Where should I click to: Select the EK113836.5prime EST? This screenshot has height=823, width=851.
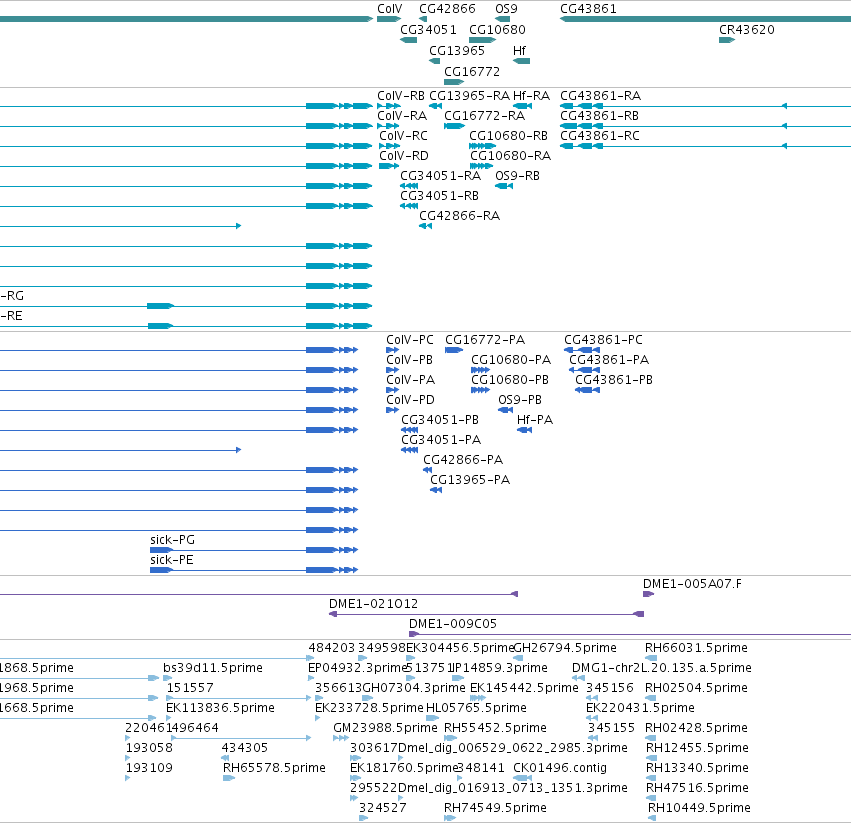169,718
